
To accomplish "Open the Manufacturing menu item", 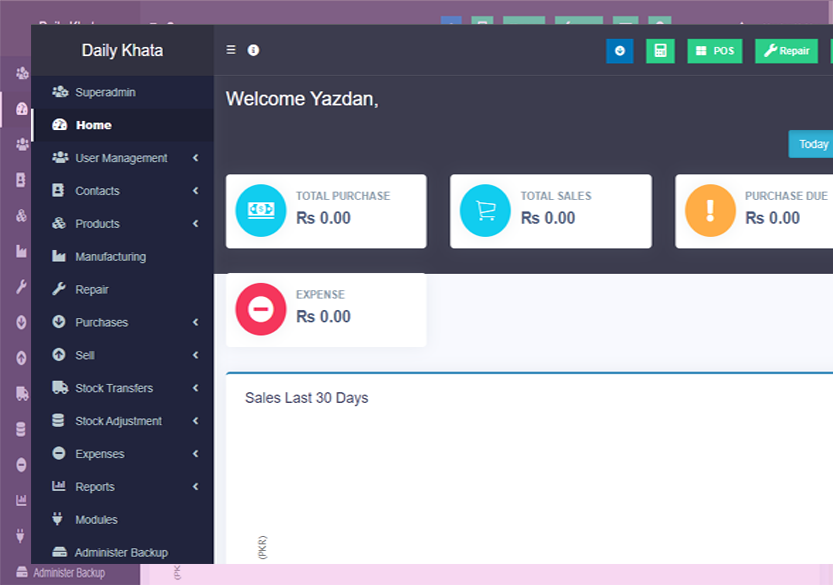I will coord(110,257).
